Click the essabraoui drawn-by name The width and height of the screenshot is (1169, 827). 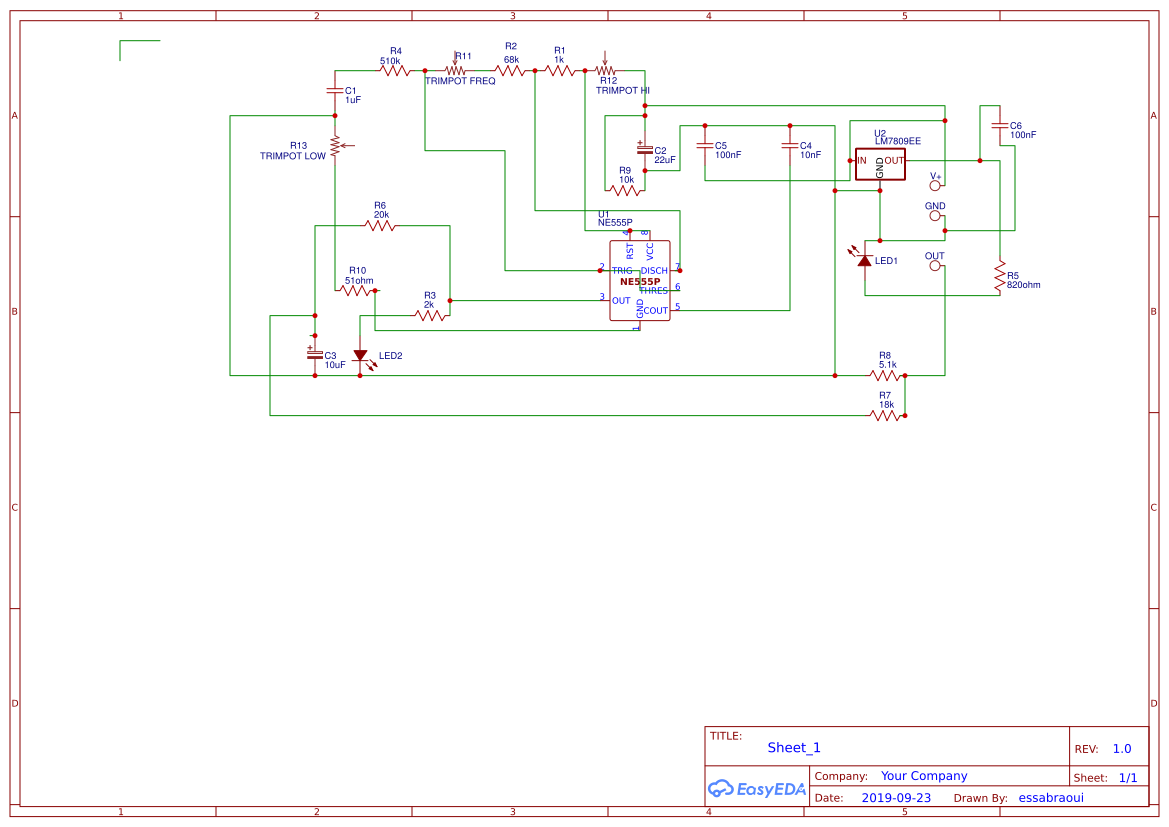click(x=1050, y=797)
